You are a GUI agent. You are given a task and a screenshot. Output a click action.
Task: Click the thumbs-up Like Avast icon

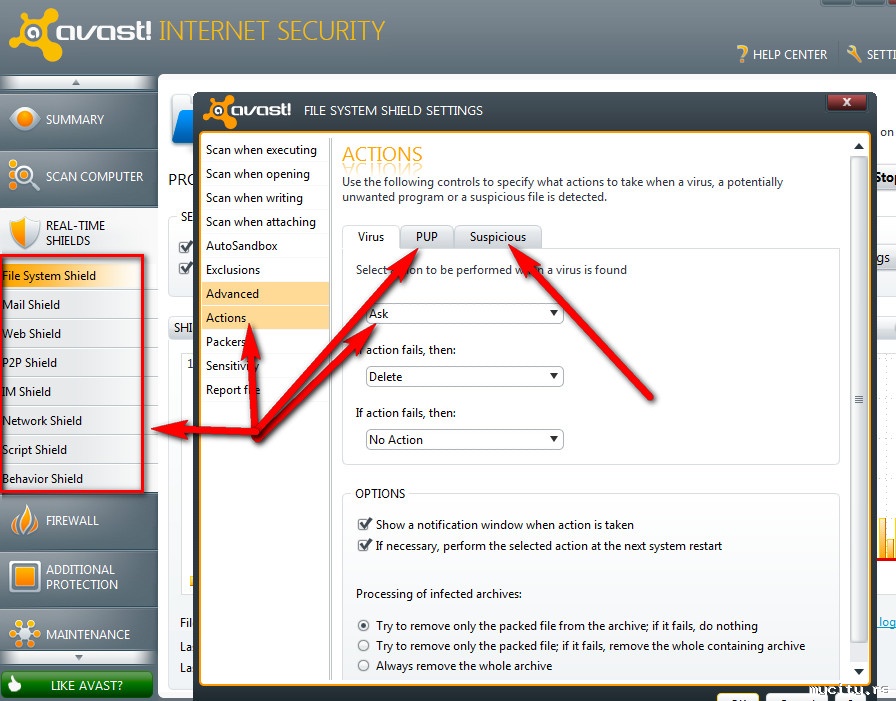(15, 684)
